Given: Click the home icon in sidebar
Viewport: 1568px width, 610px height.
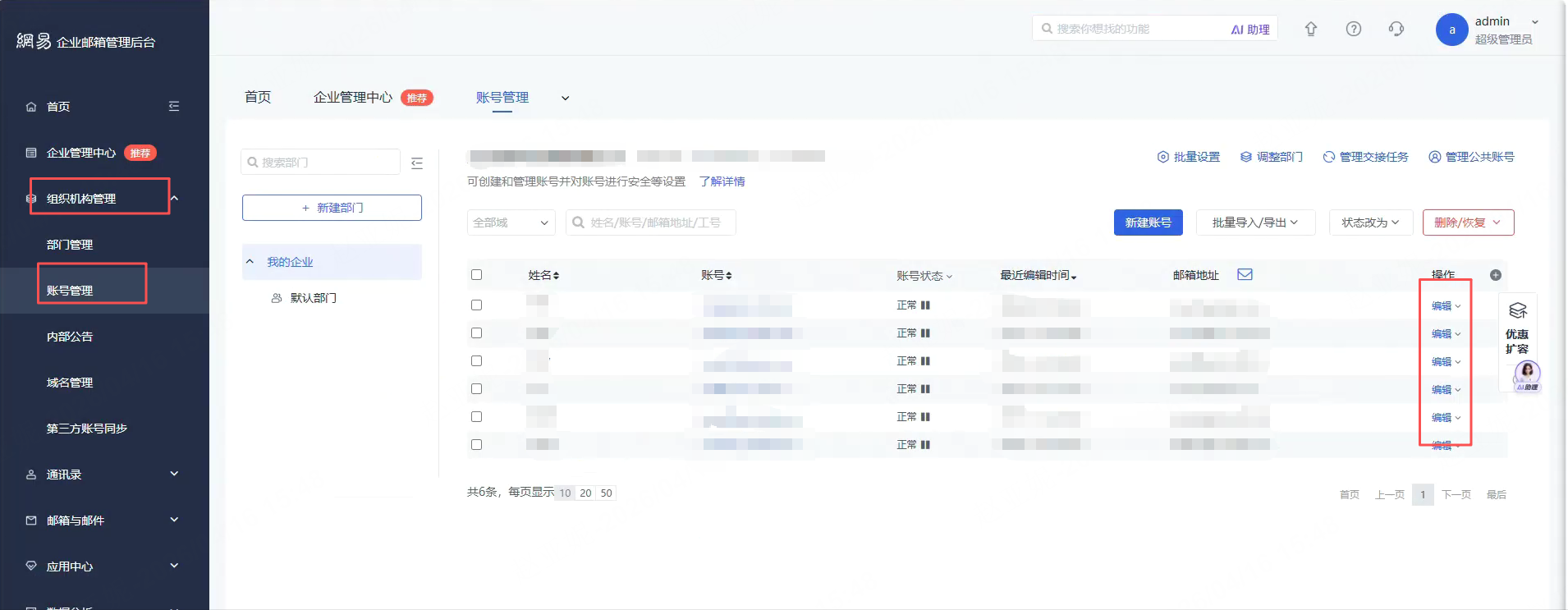Looking at the screenshot, I should pyautogui.click(x=31, y=107).
